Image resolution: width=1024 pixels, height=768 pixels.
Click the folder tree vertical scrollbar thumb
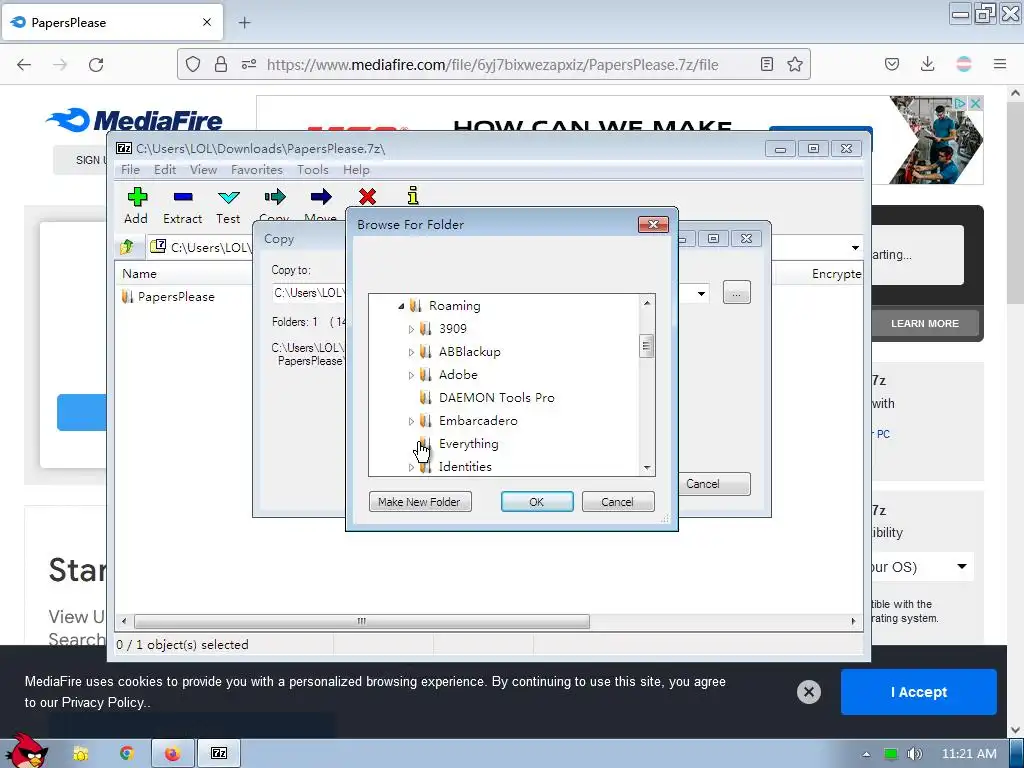[647, 345]
